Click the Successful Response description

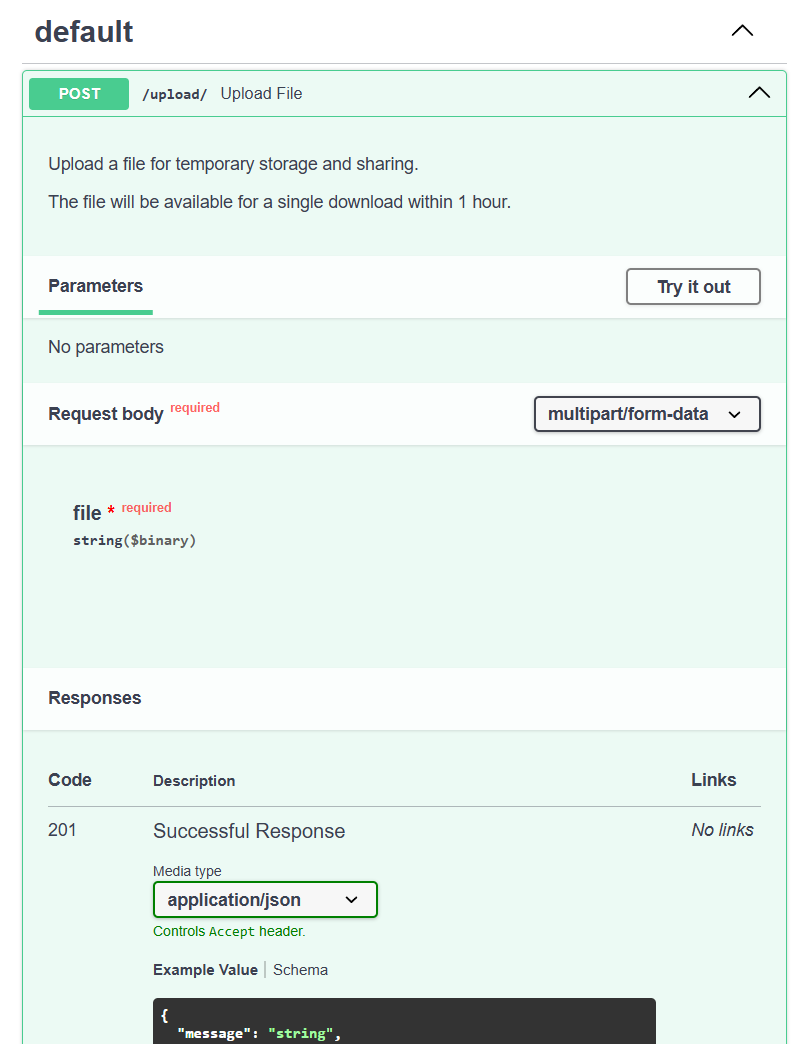click(x=249, y=831)
